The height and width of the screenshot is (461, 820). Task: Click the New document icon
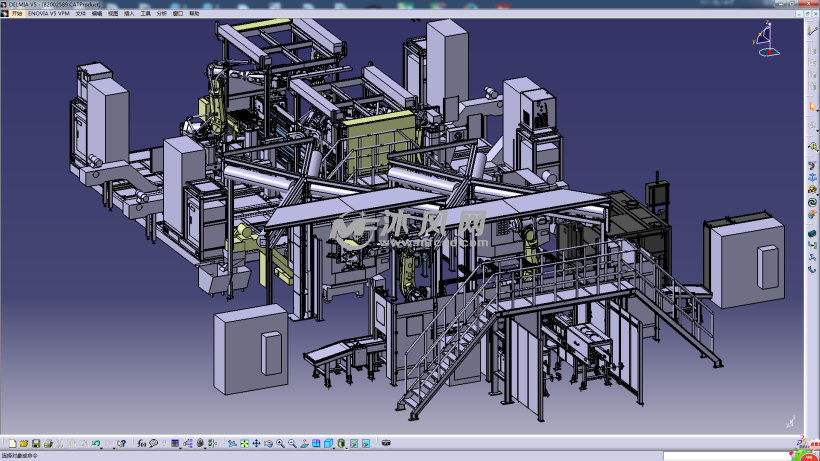coord(12,443)
